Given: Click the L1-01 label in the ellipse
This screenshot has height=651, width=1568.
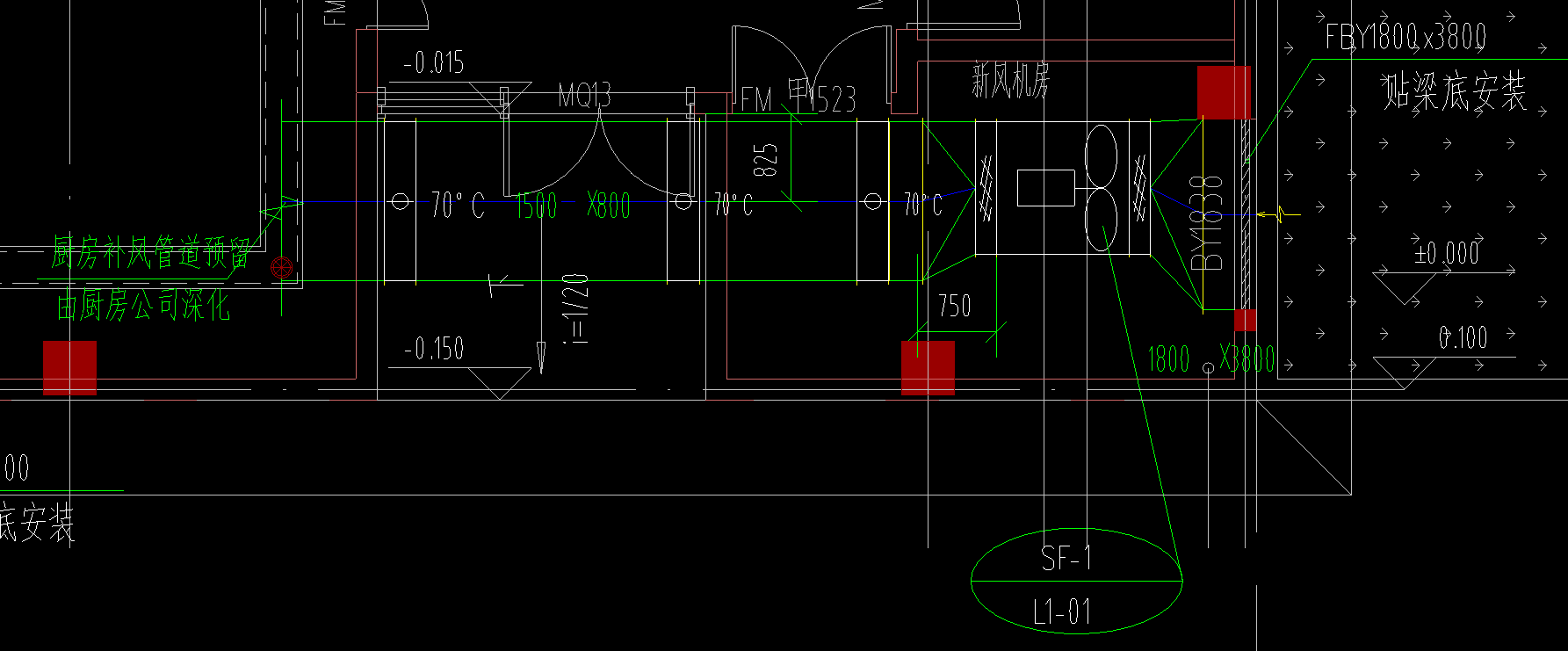Looking at the screenshot, I should coord(1063,611).
